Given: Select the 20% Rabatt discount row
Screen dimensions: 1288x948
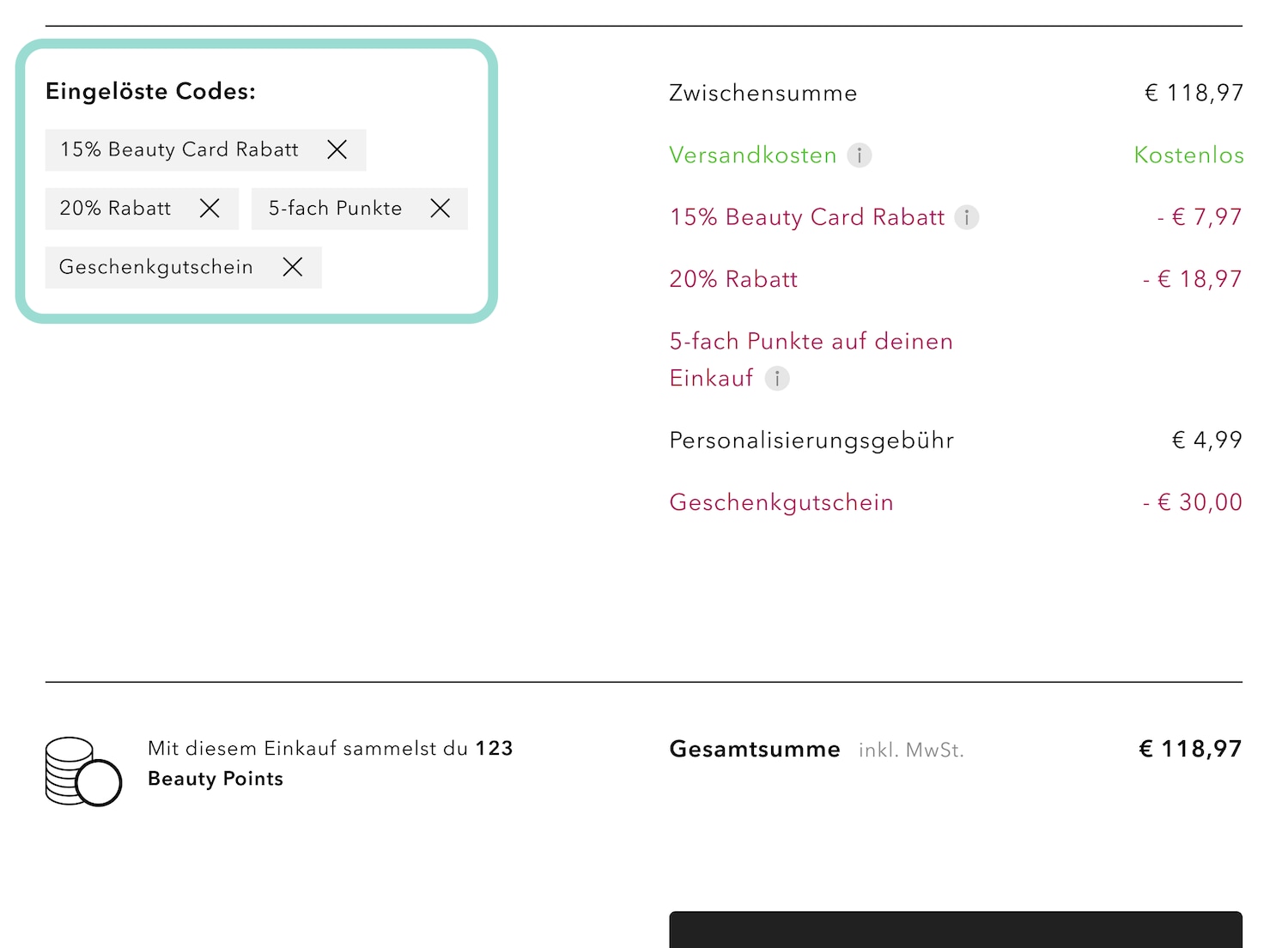Looking at the screenshot, I should pos(733,279).
